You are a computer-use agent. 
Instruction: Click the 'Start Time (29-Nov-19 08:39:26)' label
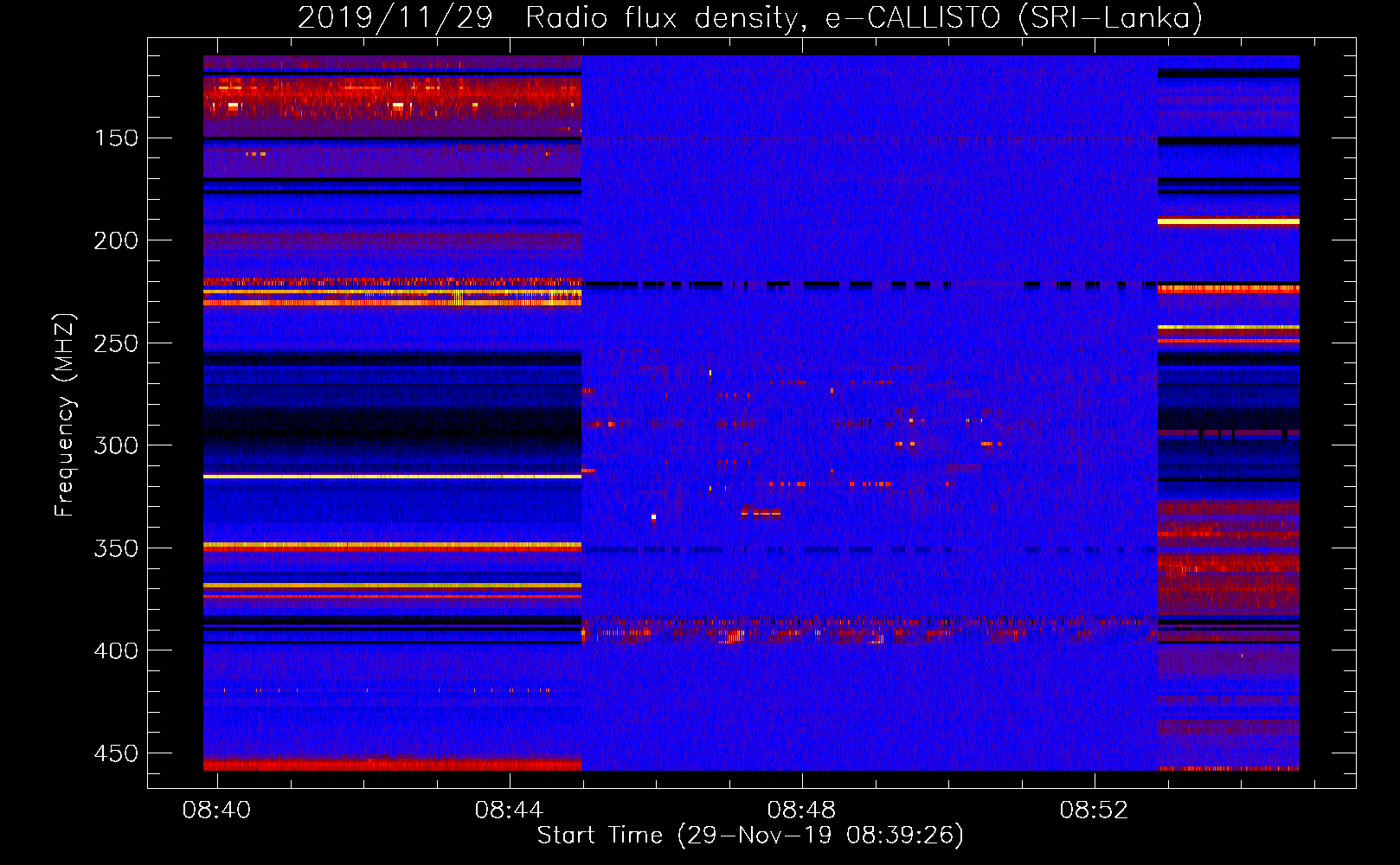tap(750, 836)
